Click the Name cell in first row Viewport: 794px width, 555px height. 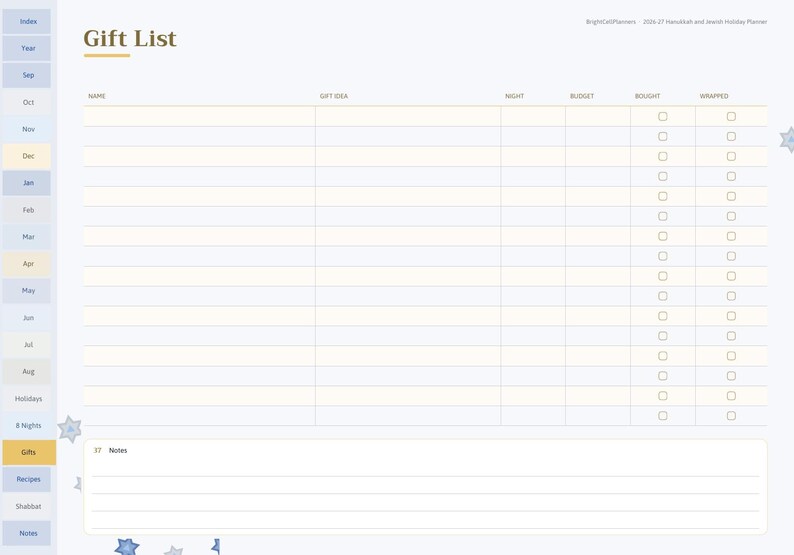[200, 116]
